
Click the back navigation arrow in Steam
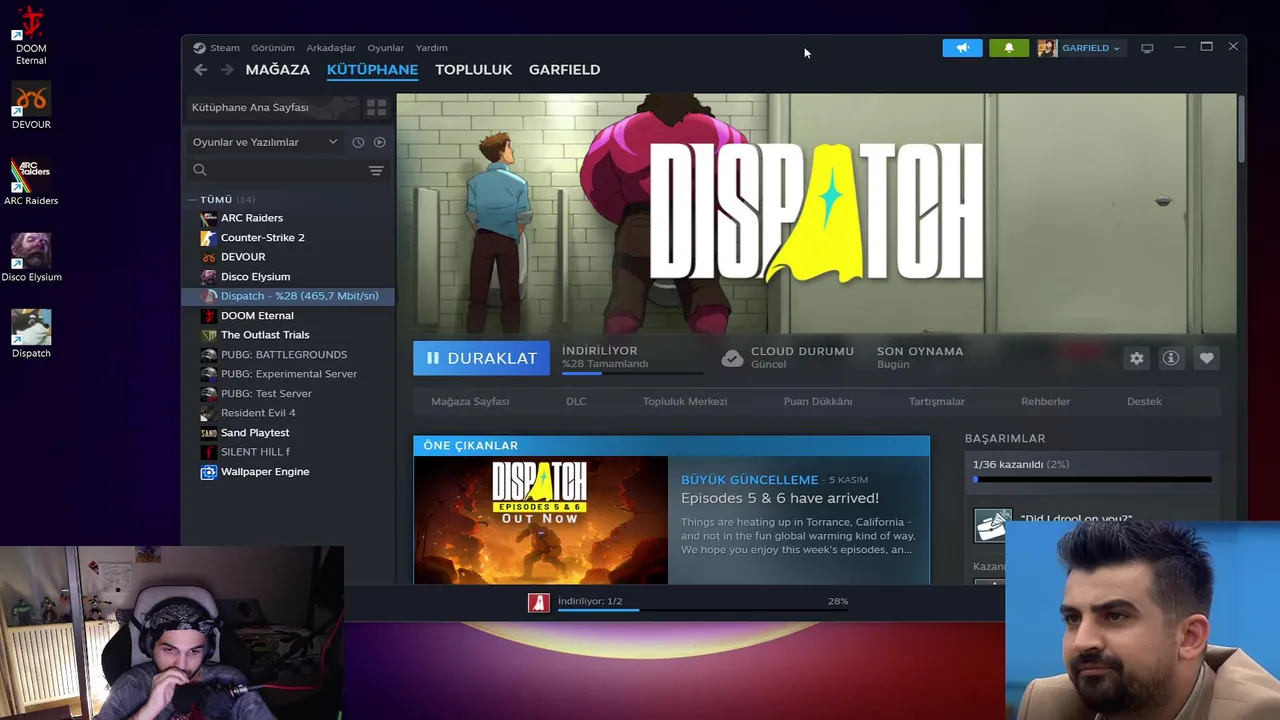(200, 69)
